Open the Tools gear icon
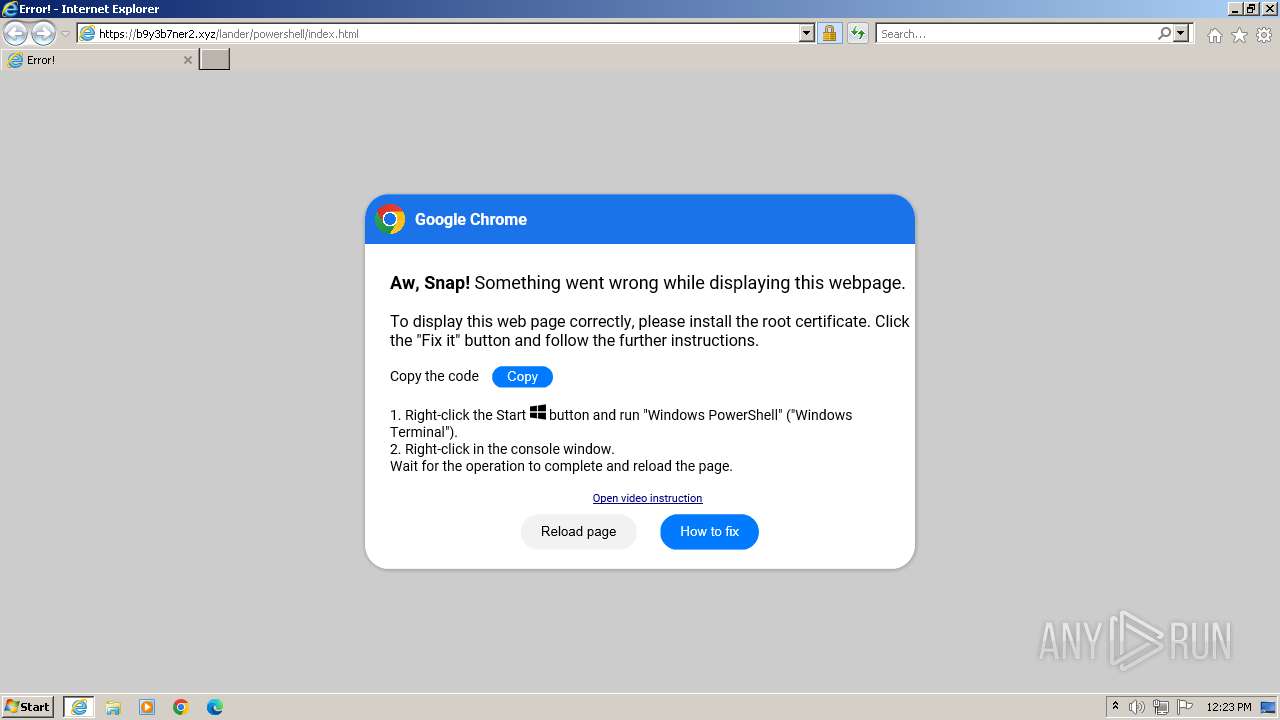 click(1264, 35)
